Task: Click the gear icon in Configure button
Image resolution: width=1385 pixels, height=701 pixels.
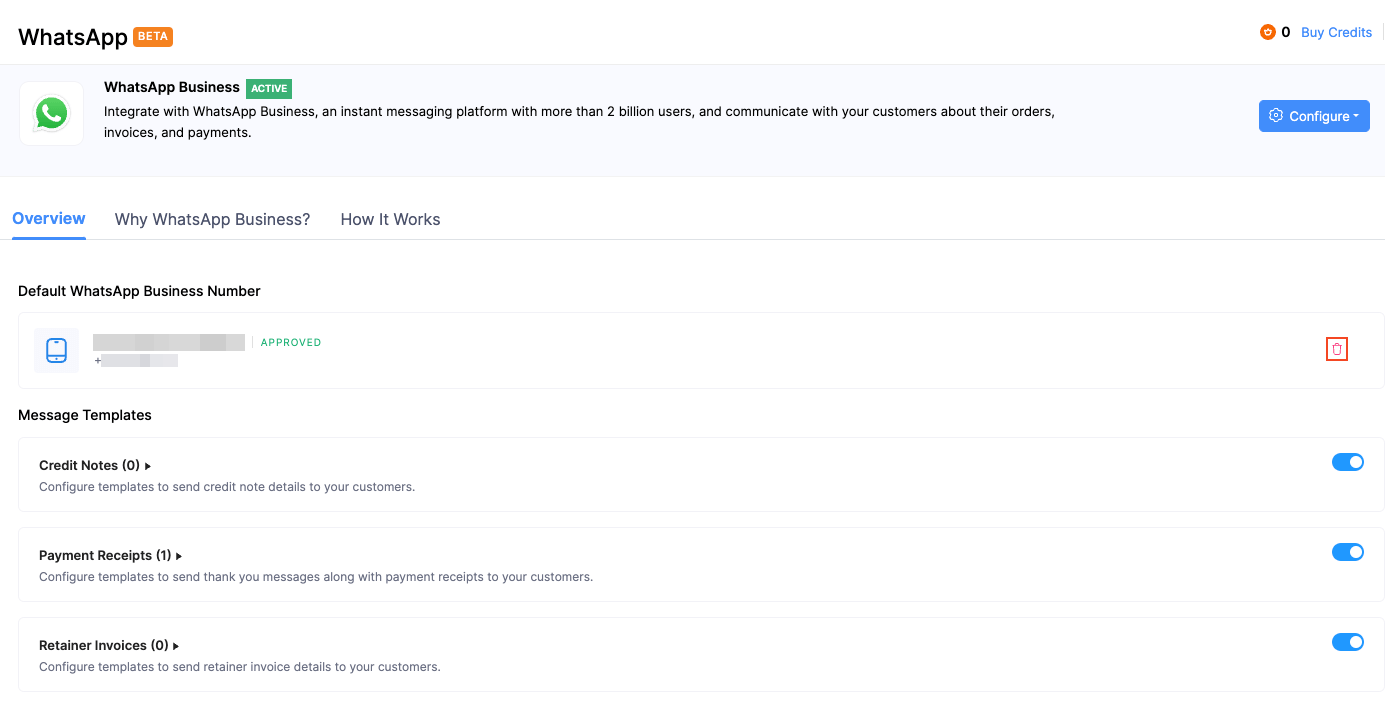Action: (x=1275, y=116)
